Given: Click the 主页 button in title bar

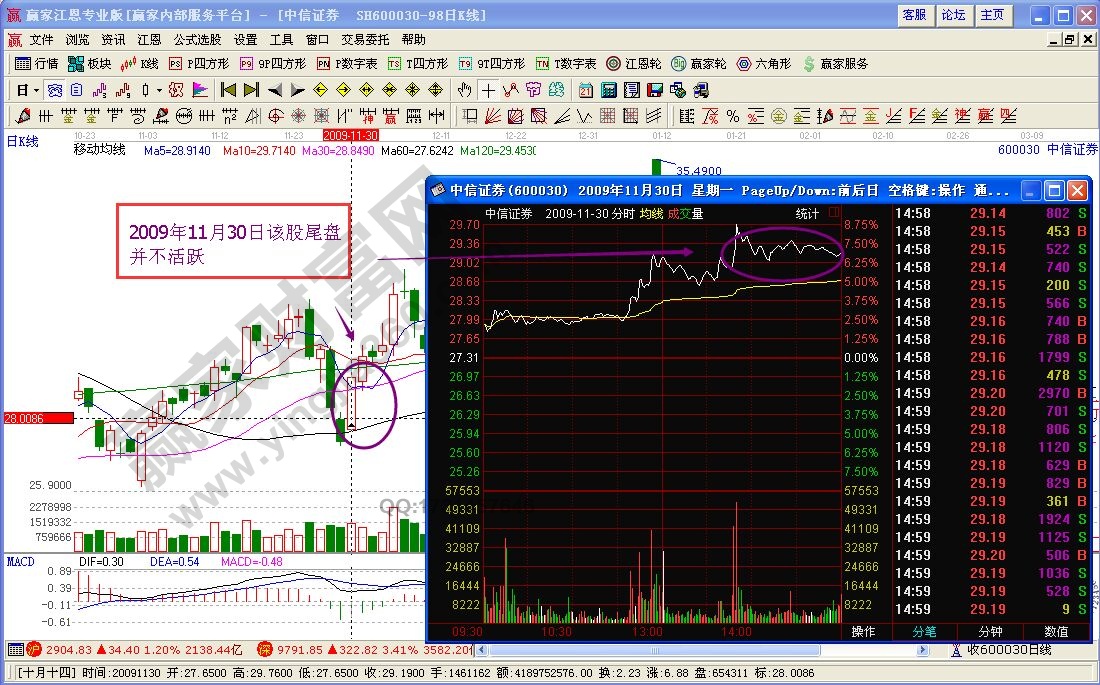Looking at the screenshot, I should tap(993, 15).
